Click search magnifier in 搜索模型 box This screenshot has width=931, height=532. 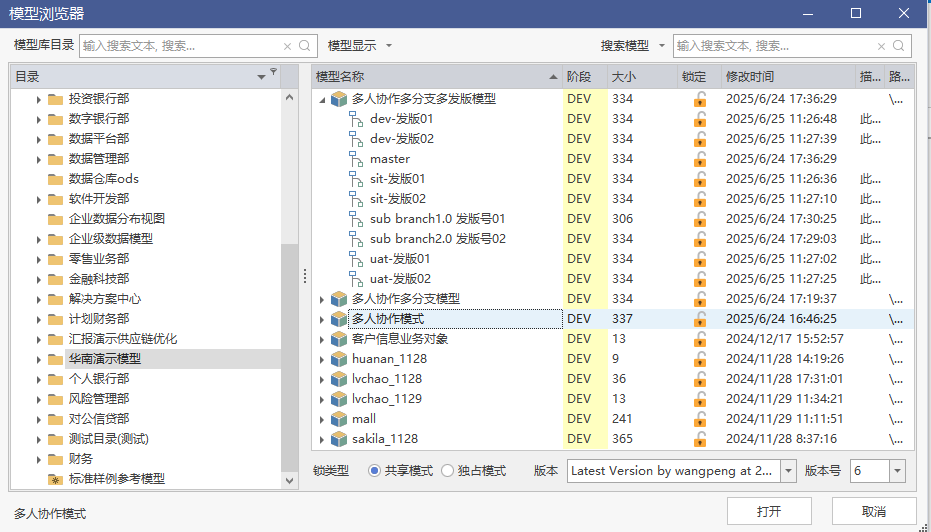898,46
